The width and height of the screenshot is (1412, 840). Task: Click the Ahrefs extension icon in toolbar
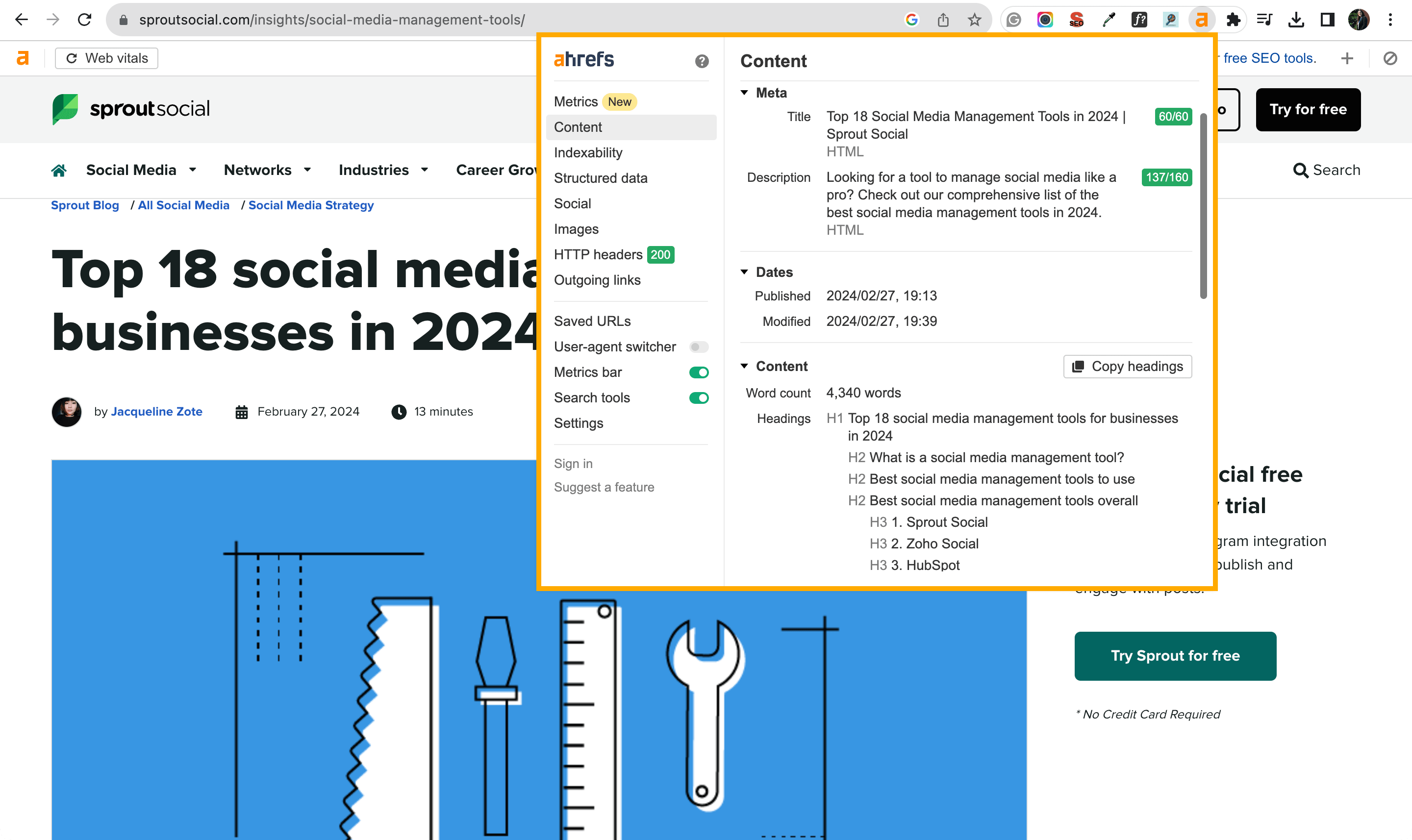point(1201,20)
